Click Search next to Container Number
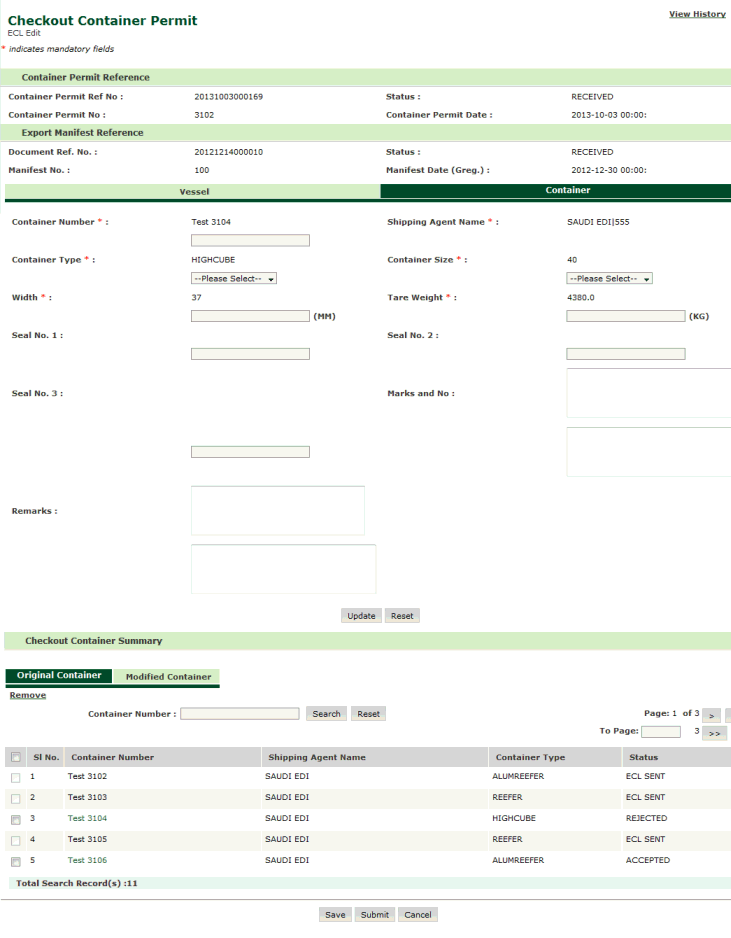 326,714
